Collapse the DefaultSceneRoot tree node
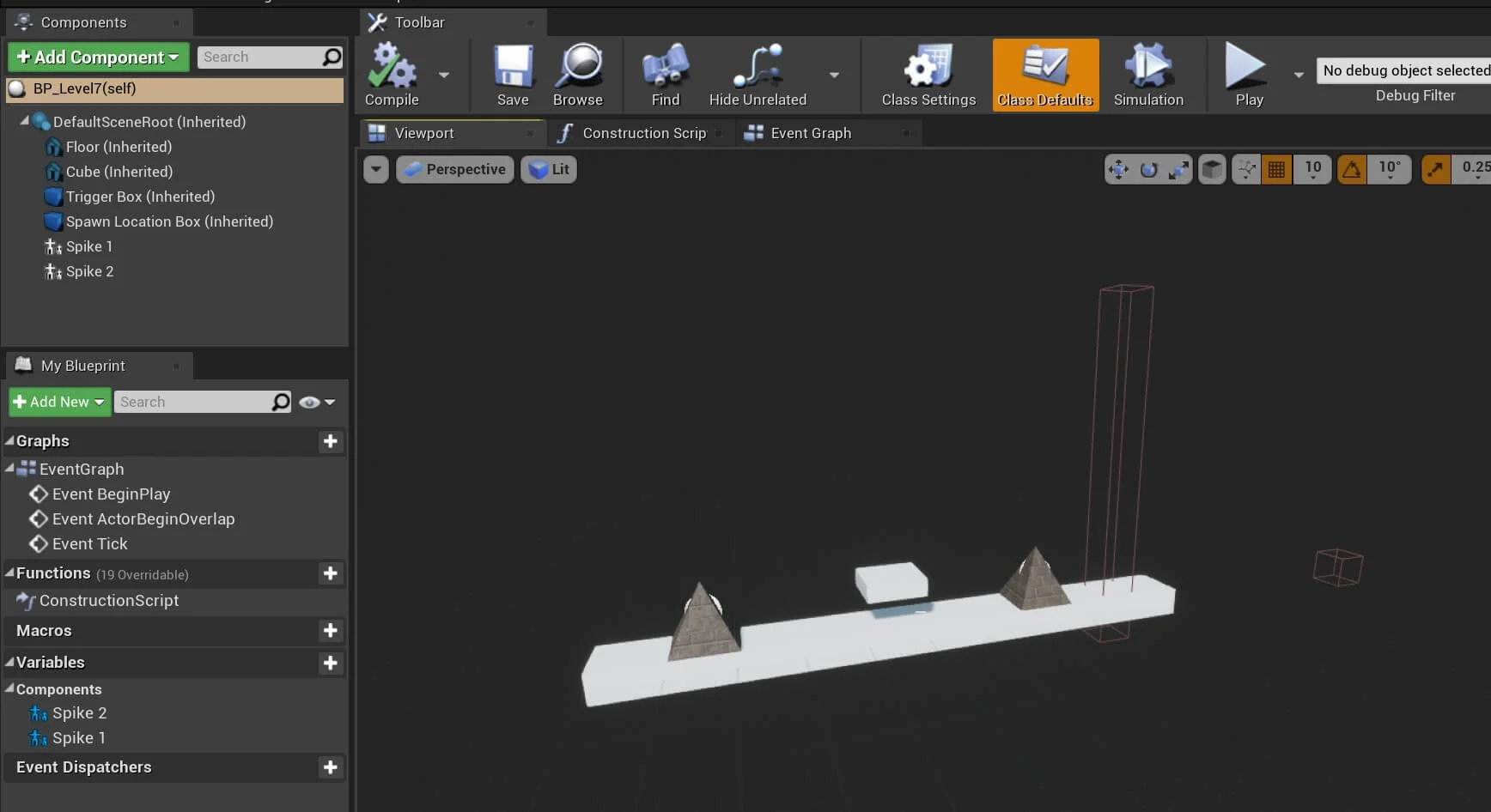This screenshot has width=1491, height=812. click(24, 122)
